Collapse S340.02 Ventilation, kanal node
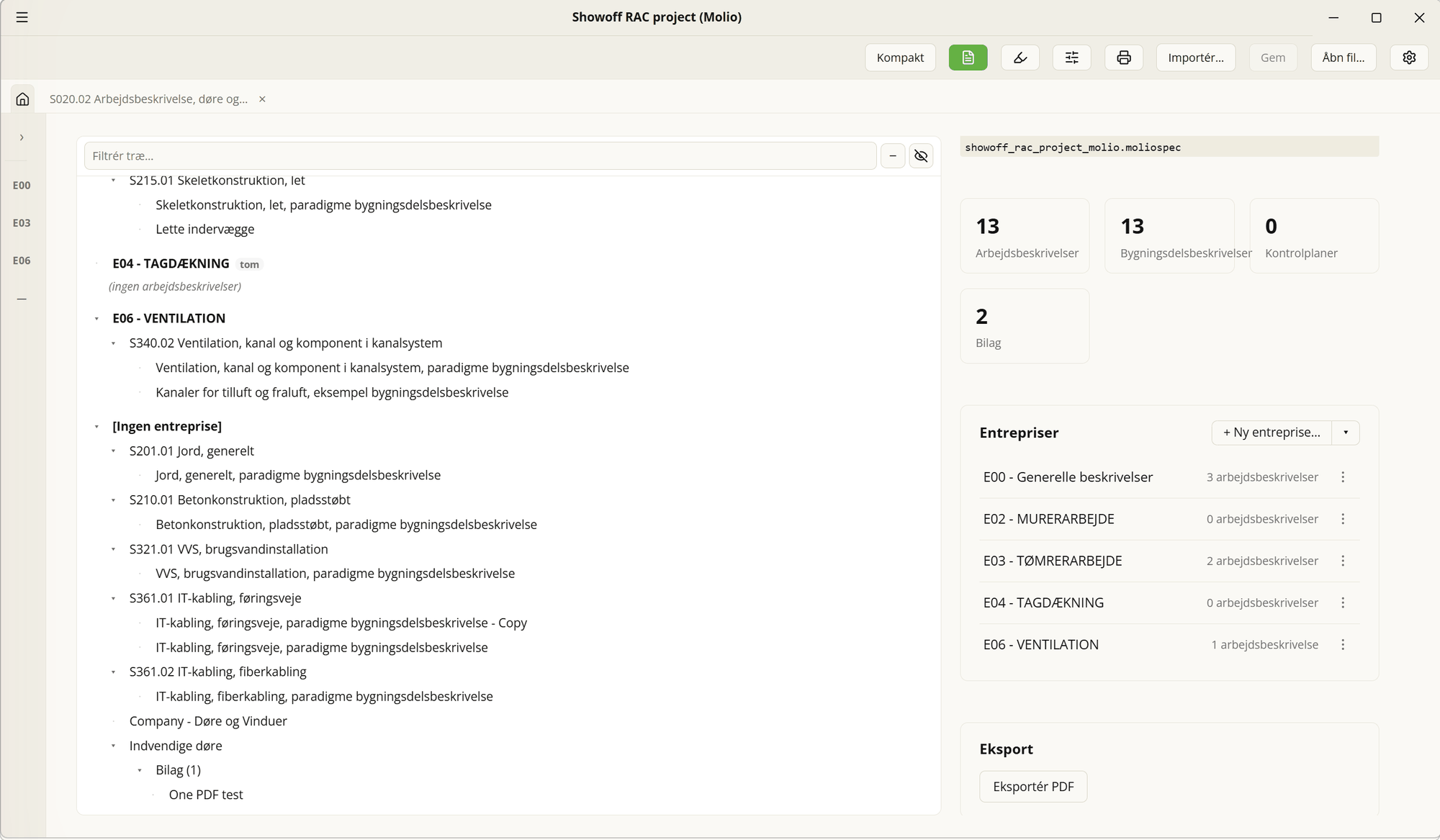This screenshot has width=1440, height=840. pos(113,343)
